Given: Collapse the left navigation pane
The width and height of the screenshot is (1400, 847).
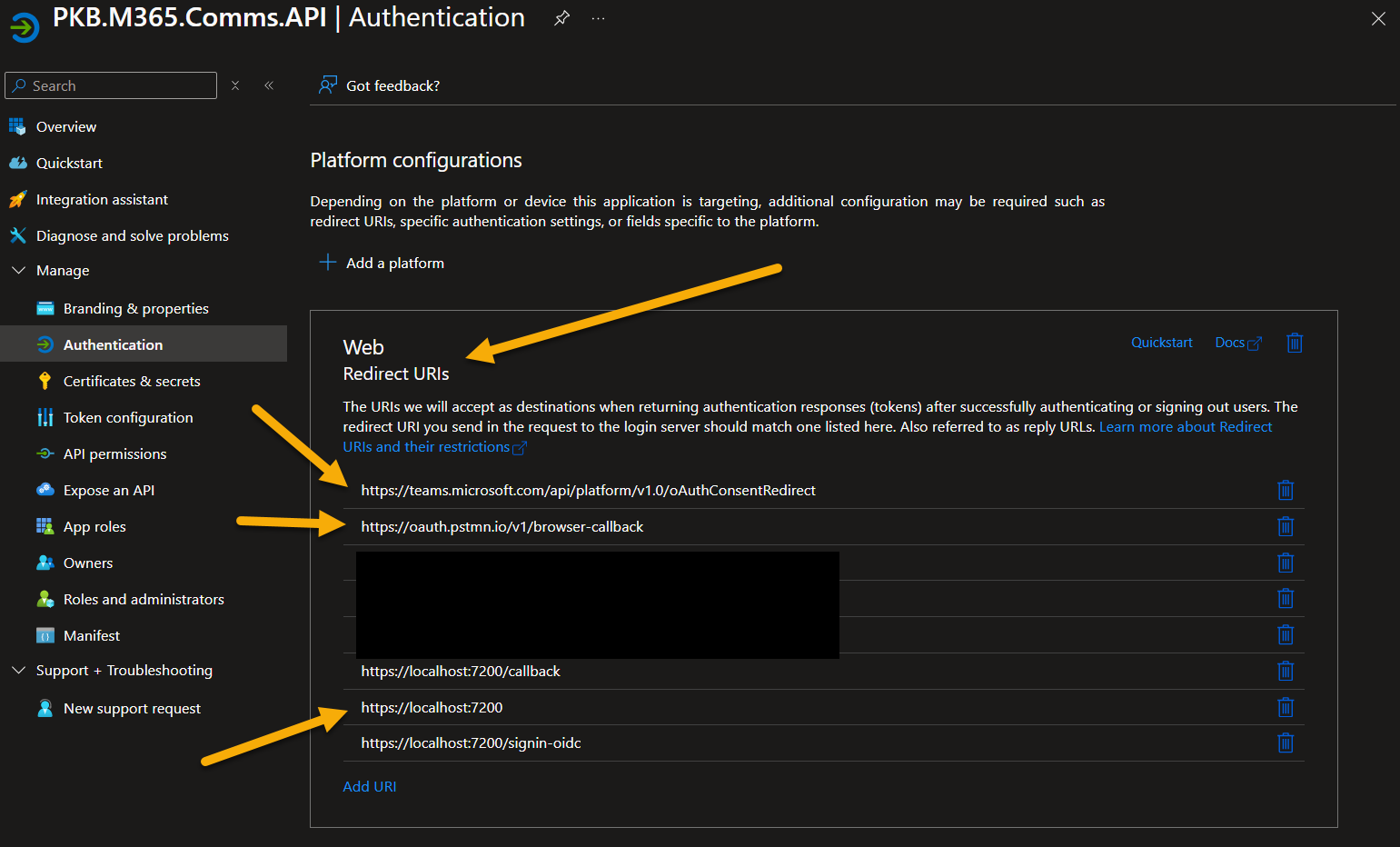Looking at the screenshot, I should tap(269, 85).
